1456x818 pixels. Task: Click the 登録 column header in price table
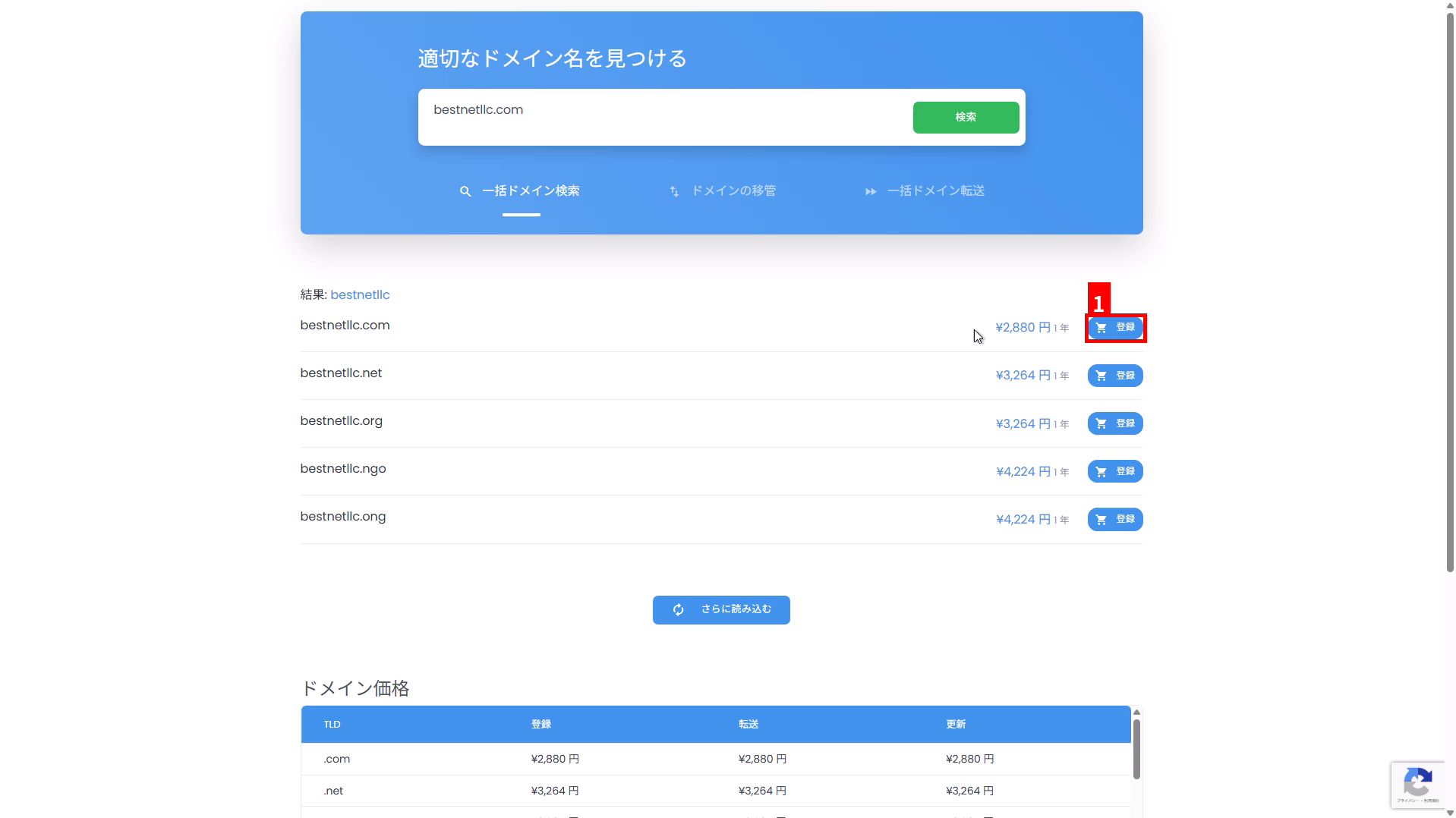(x=540, y=724)
